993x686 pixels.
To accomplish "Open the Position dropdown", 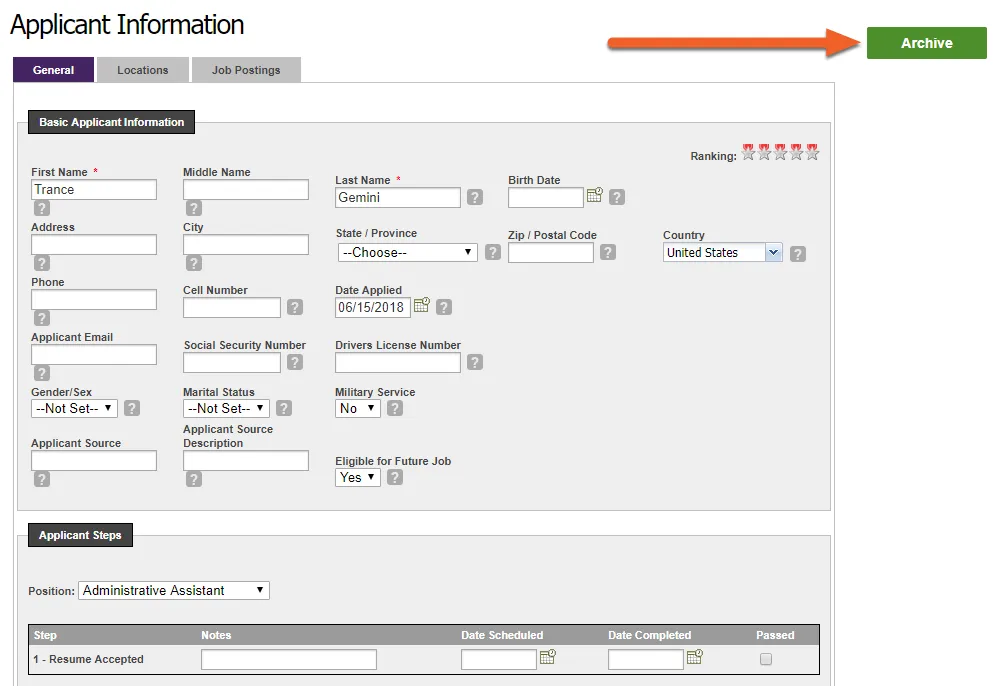I will [x=174, y=590].
